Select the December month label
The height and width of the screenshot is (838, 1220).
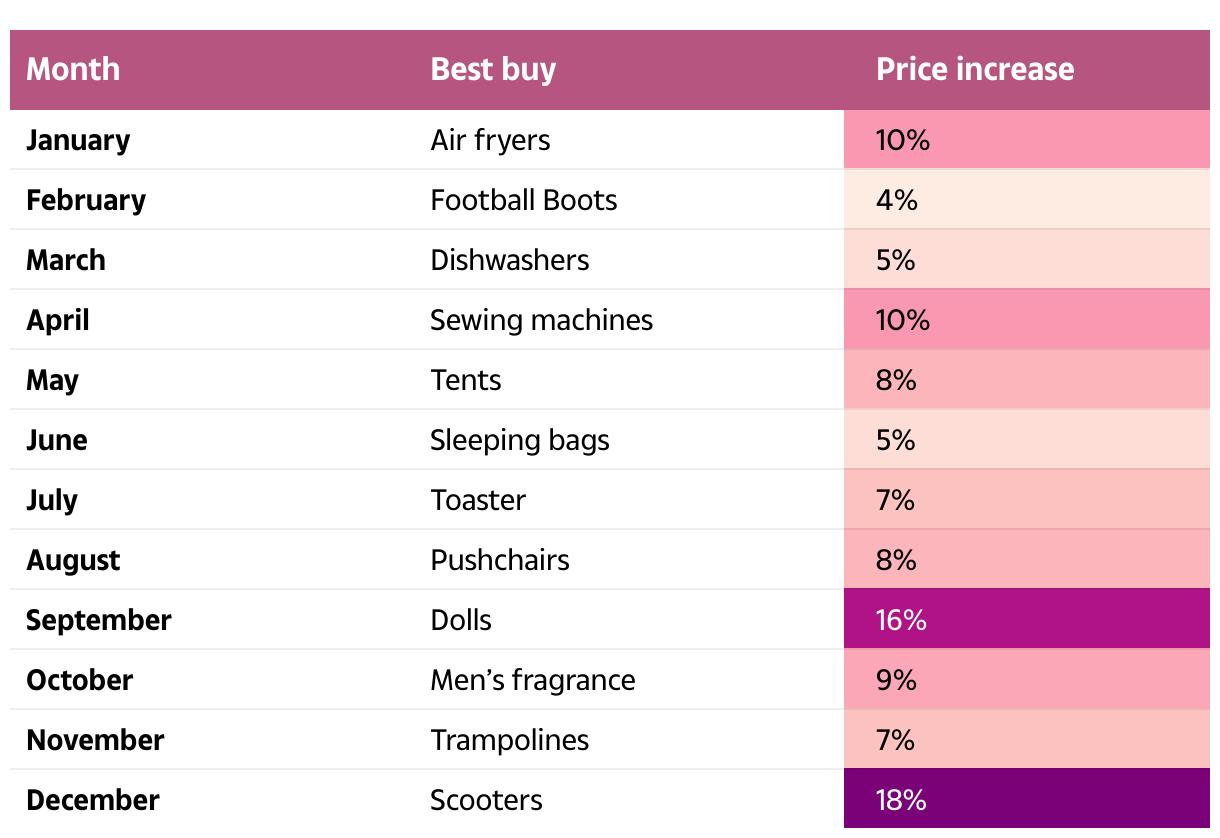(92, 800)
